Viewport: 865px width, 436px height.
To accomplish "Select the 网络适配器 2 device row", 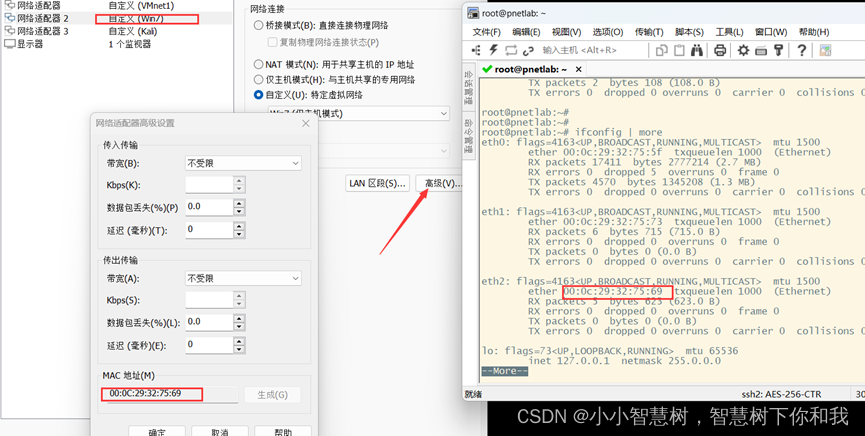I will (x=116, y=18).
